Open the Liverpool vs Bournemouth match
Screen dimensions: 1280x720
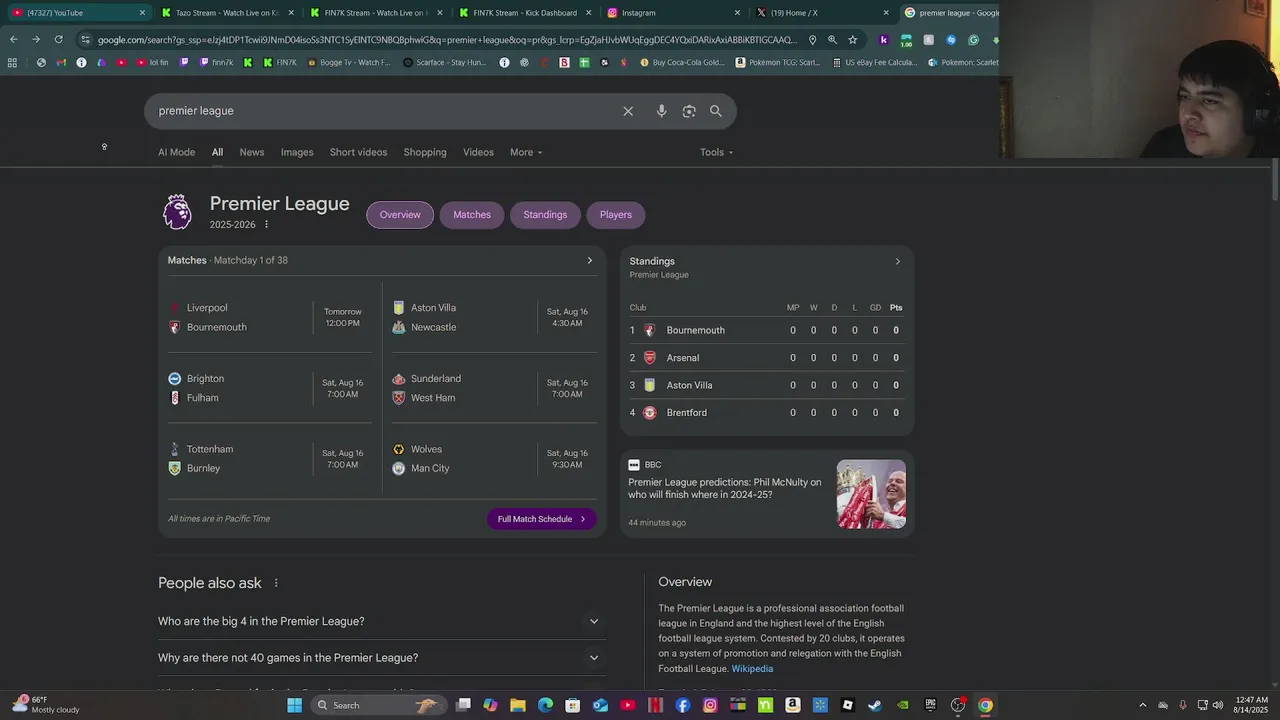(x=270, y=317)
